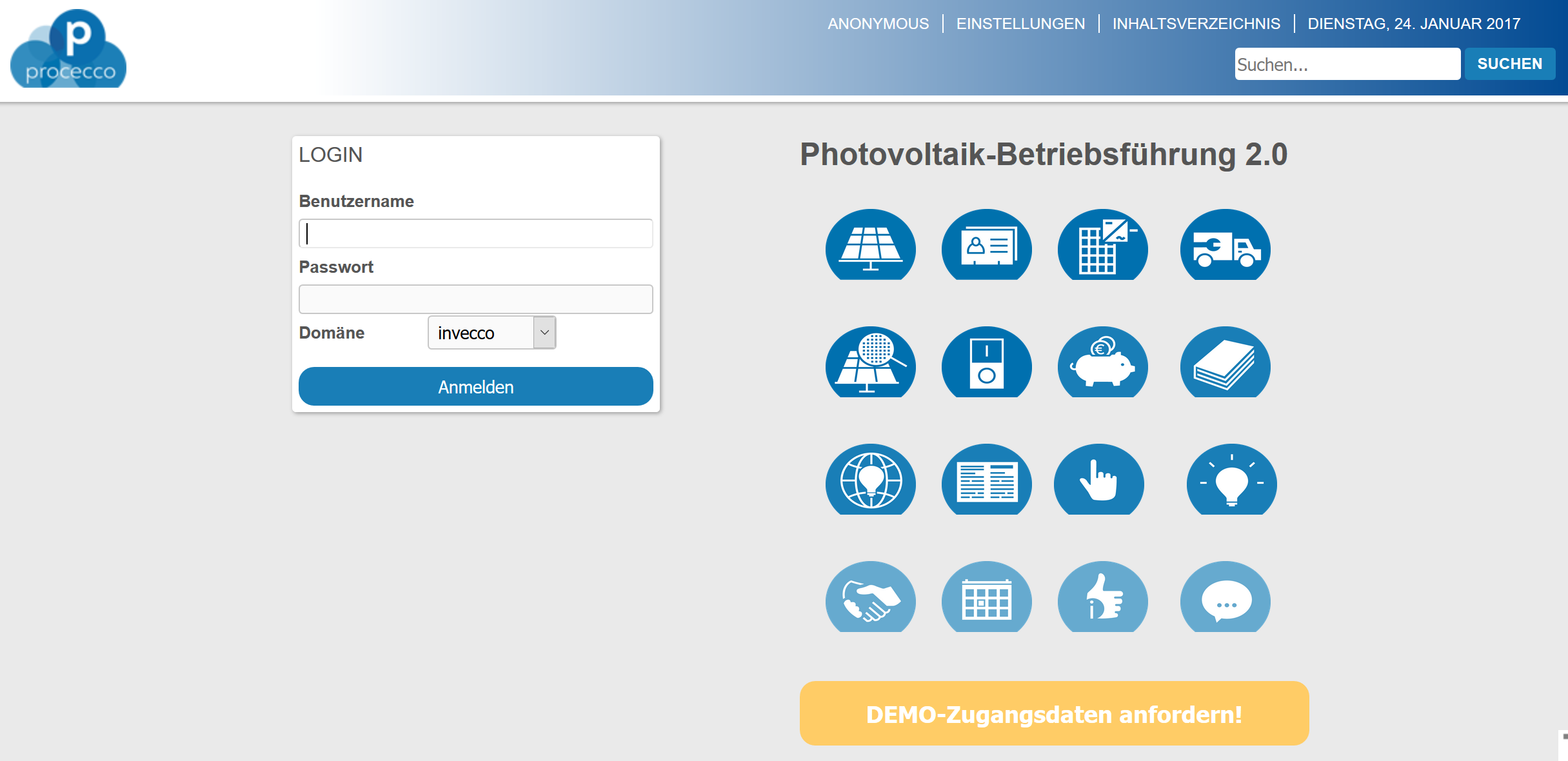This screenshot has height=761, width=1568.
Task: Click the contact ID card icon
Action: [986, 245]
